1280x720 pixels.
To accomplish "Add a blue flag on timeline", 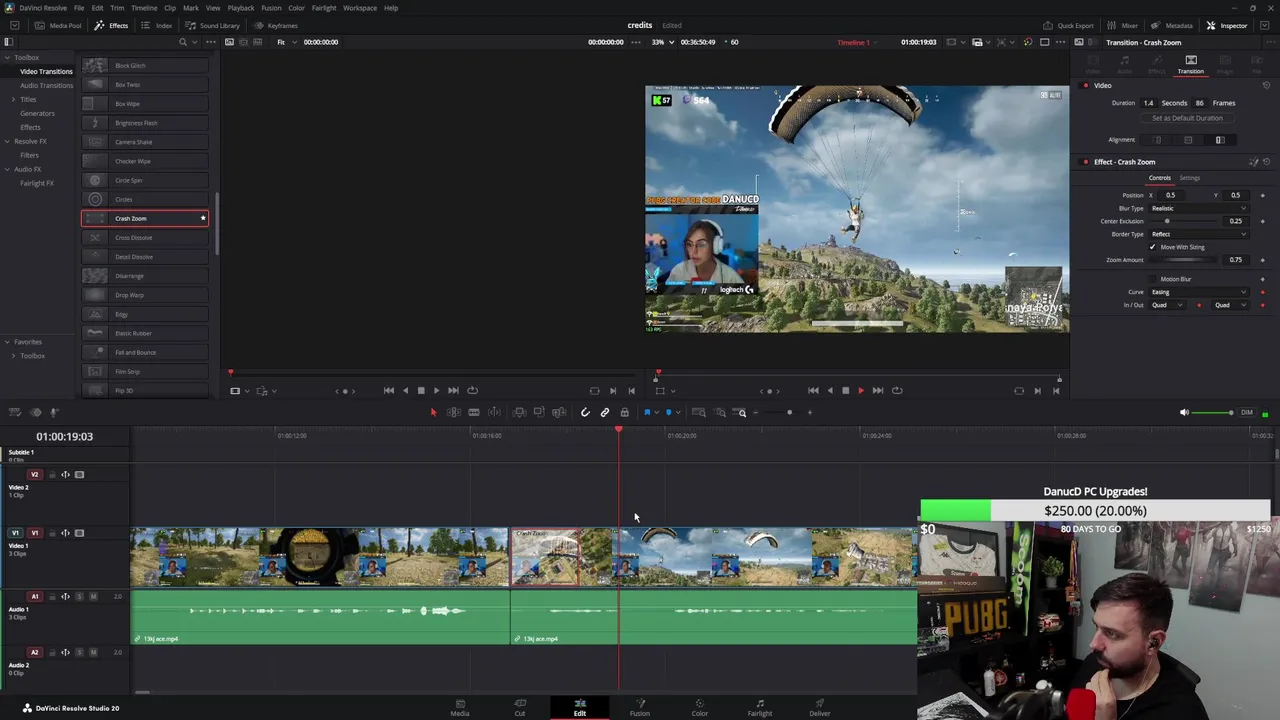I will pyautogui.click(x=647, y=412).
